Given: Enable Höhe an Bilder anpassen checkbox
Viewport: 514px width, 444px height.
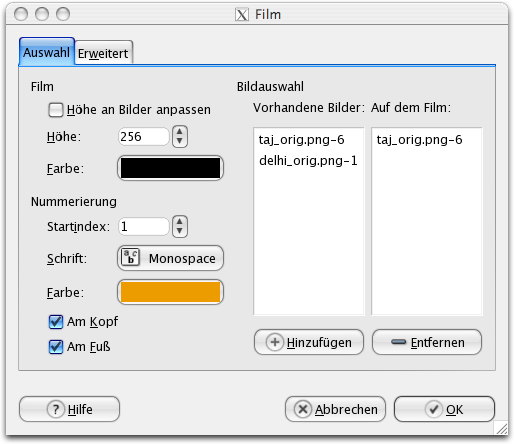Looking at the screenshot, I should [55, 110].
